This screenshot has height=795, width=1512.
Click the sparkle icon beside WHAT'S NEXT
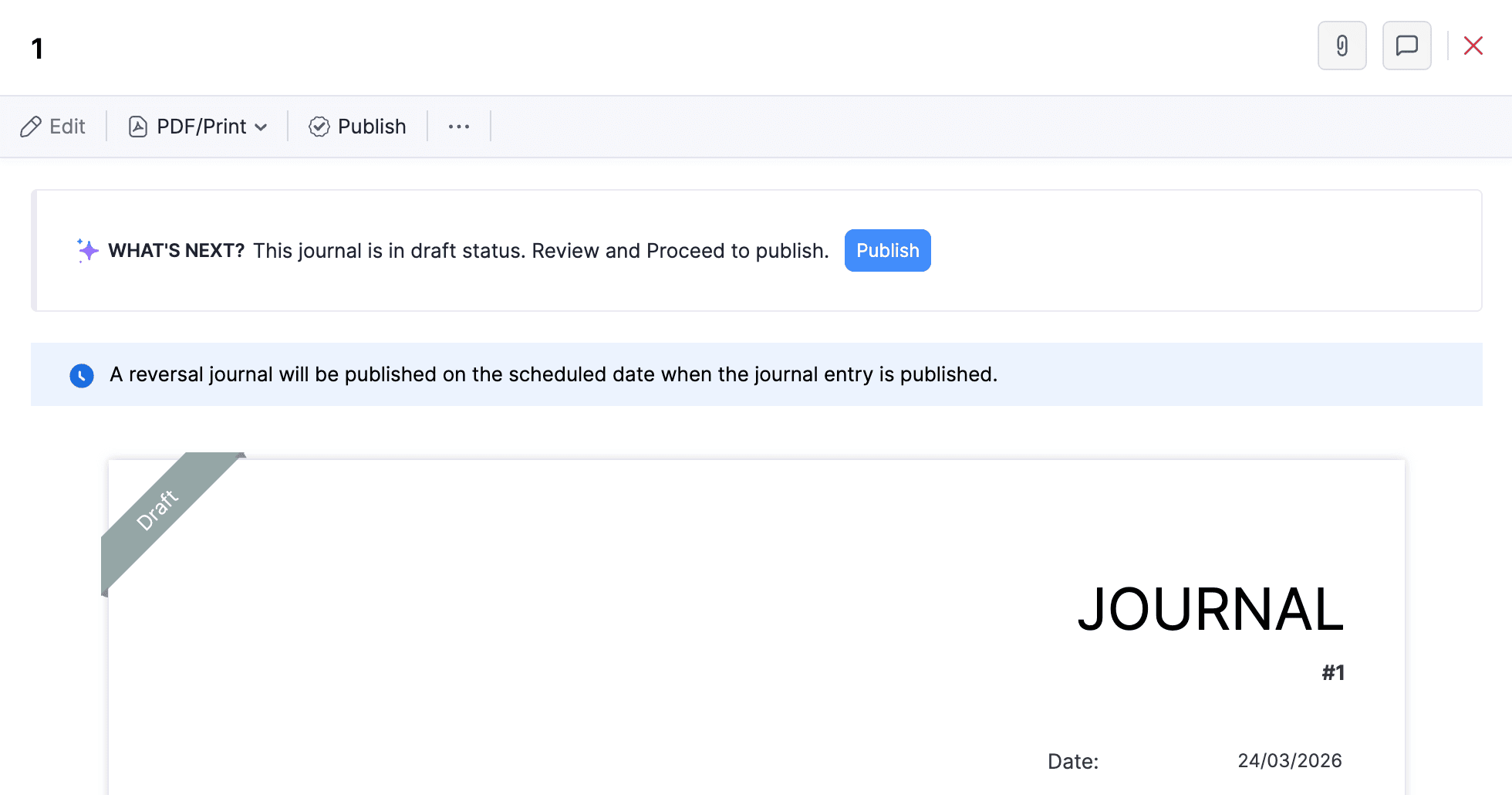pos(86,250)
